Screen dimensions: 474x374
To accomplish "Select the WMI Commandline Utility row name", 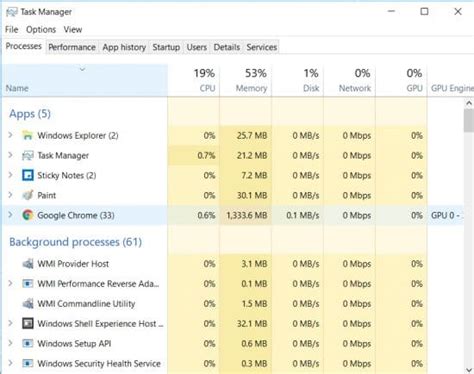I will tap(86, 304).
